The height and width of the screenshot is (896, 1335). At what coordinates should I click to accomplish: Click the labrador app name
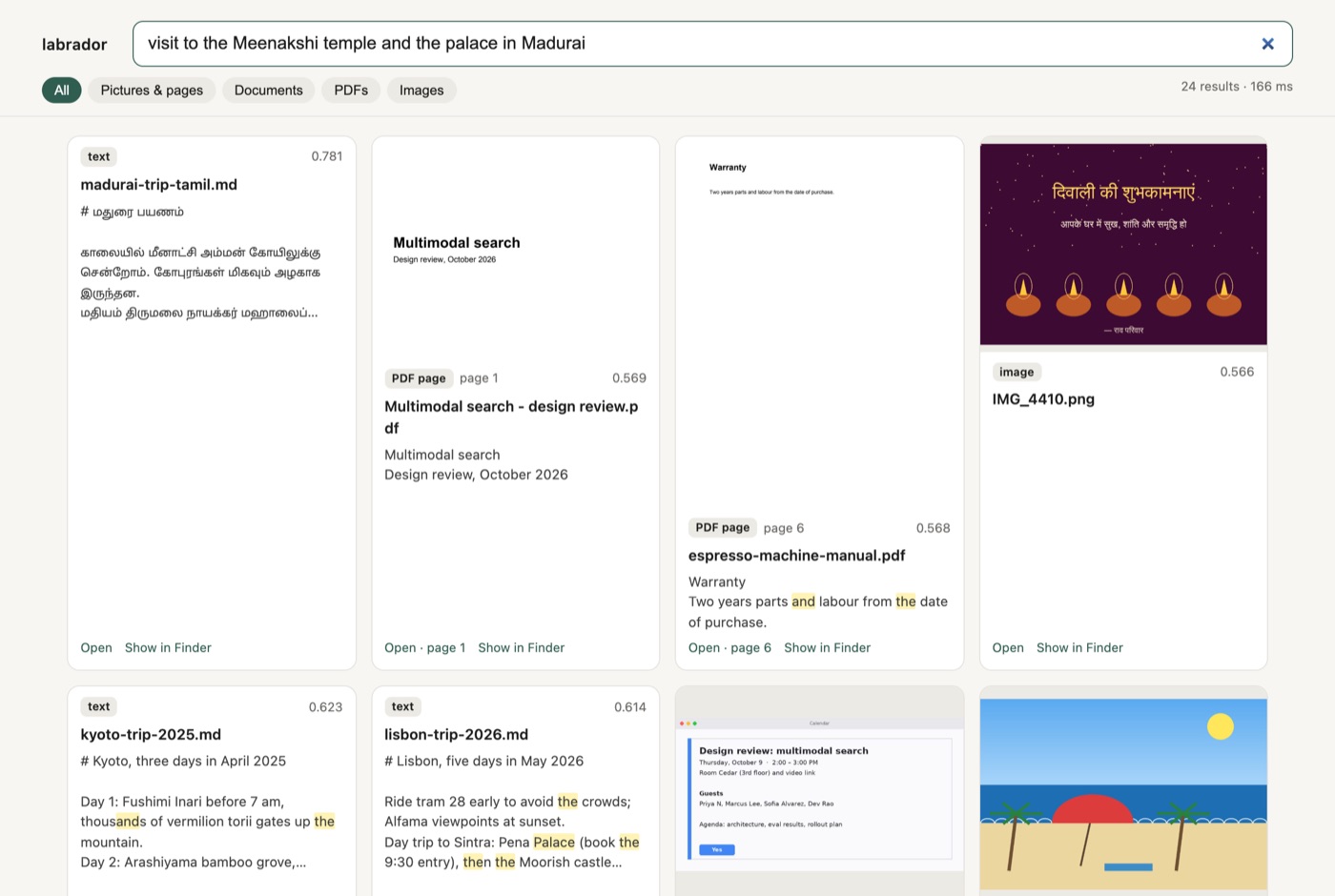[74, 45]
